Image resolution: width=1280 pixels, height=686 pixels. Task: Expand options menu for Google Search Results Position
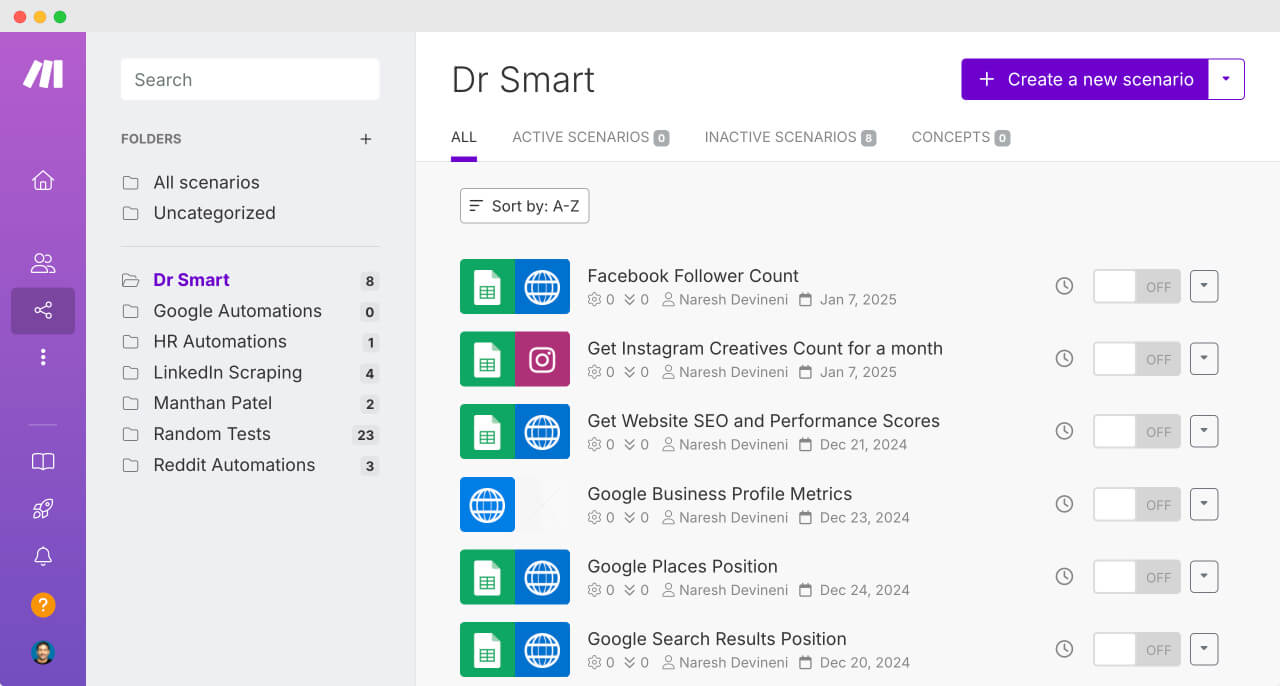(x=1204, y=649)
